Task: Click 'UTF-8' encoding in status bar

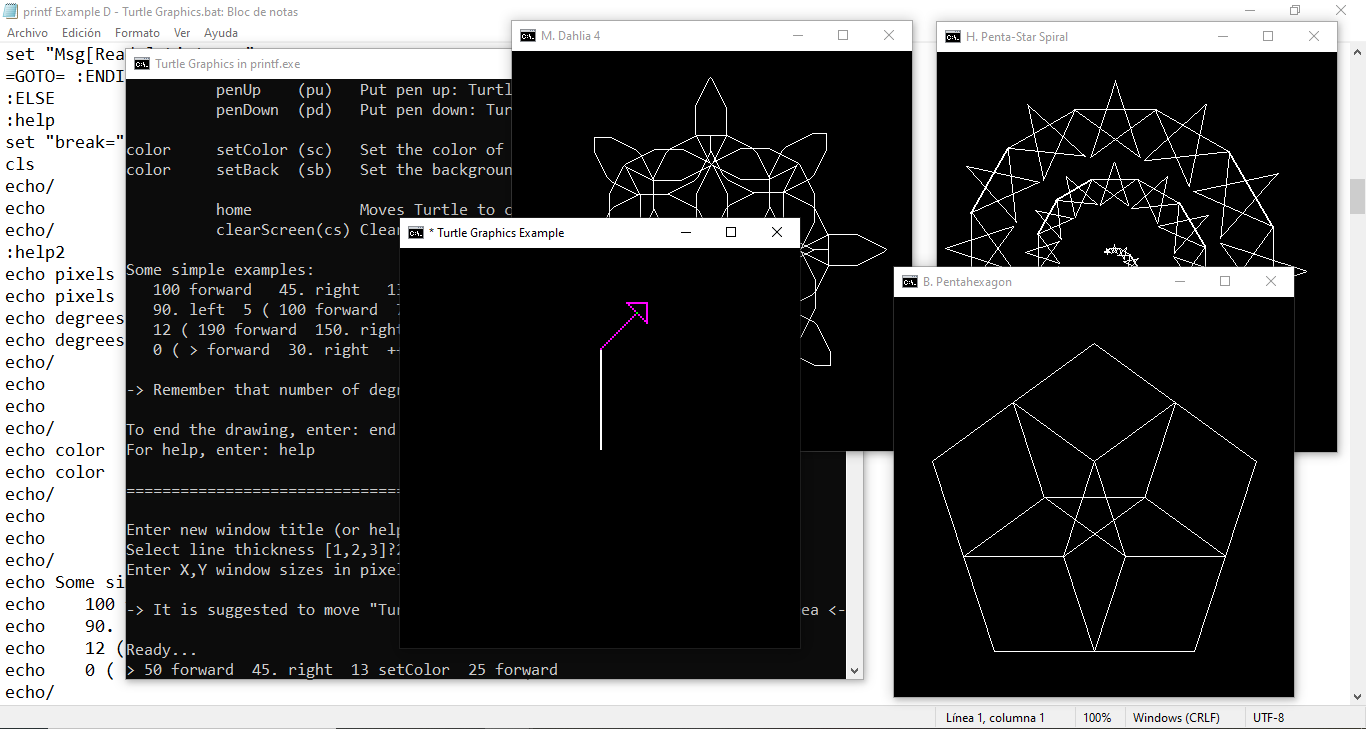Action: pos(1268,717)
